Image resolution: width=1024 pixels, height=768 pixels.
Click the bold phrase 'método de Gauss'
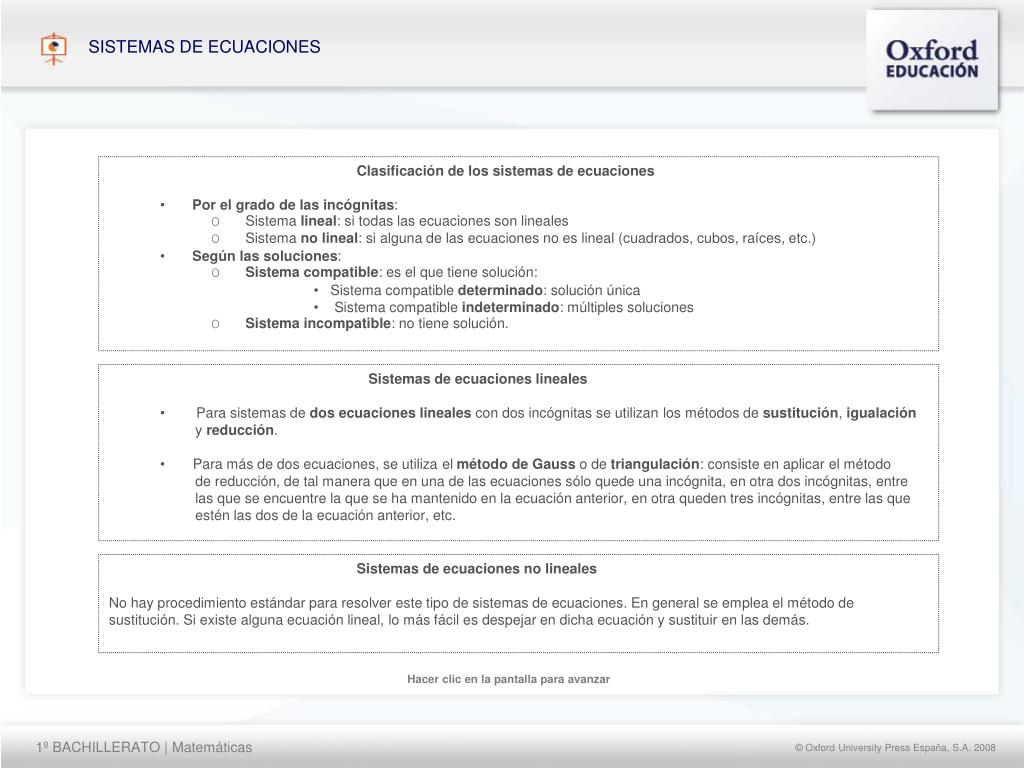click(516, 464)
